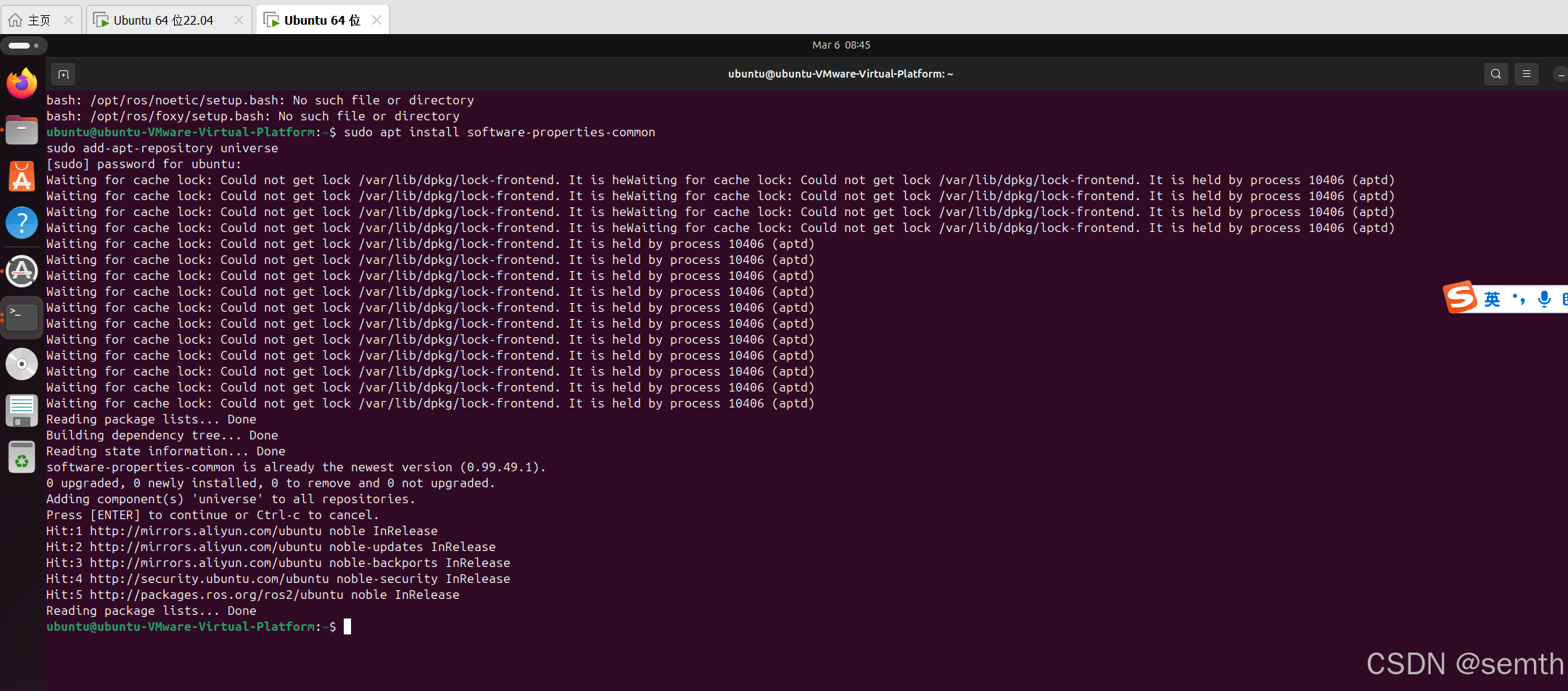
Task: Click the Hit:5 packages.ros.org line
Action: [x=253, y=595]
